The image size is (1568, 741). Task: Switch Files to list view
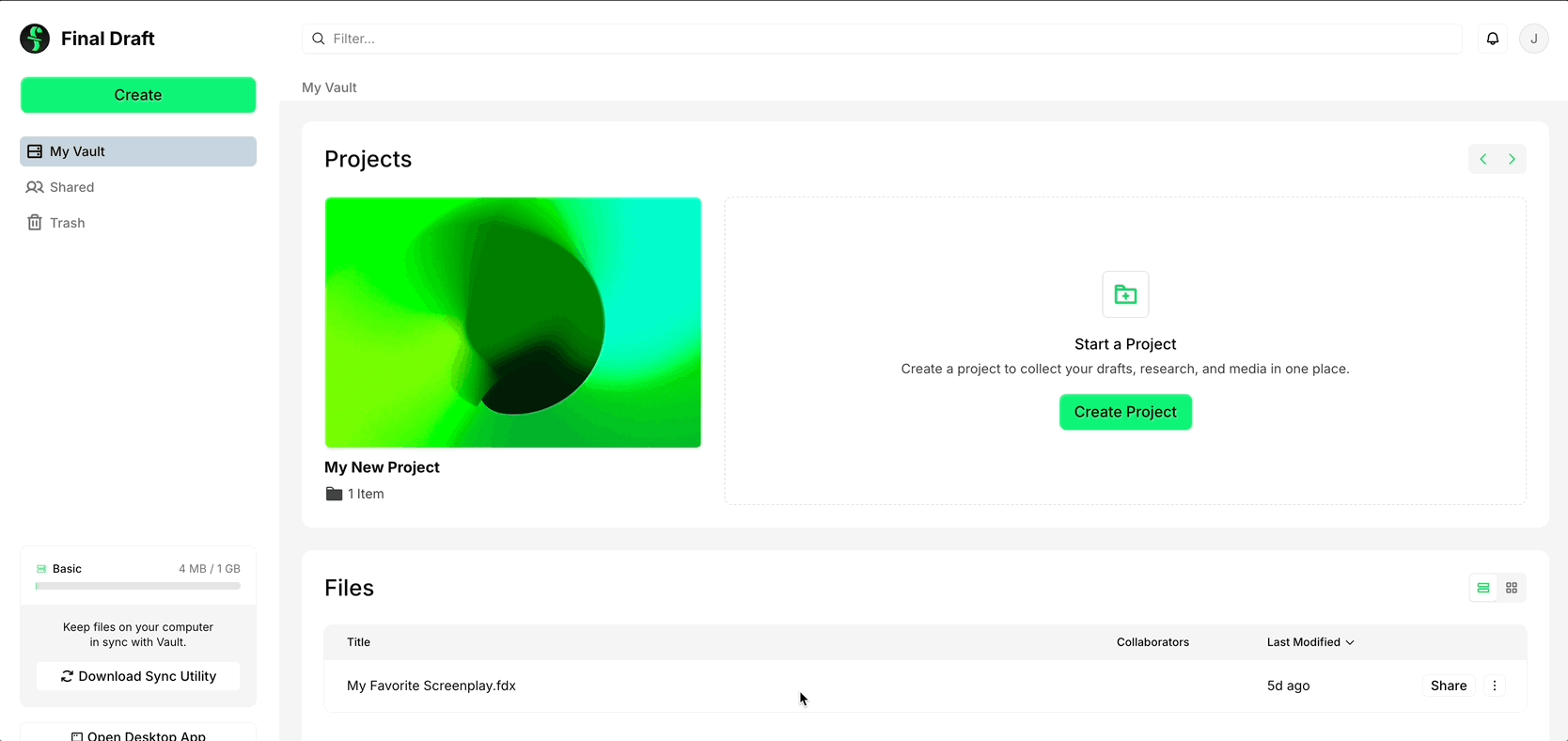tap(1483, 588)
